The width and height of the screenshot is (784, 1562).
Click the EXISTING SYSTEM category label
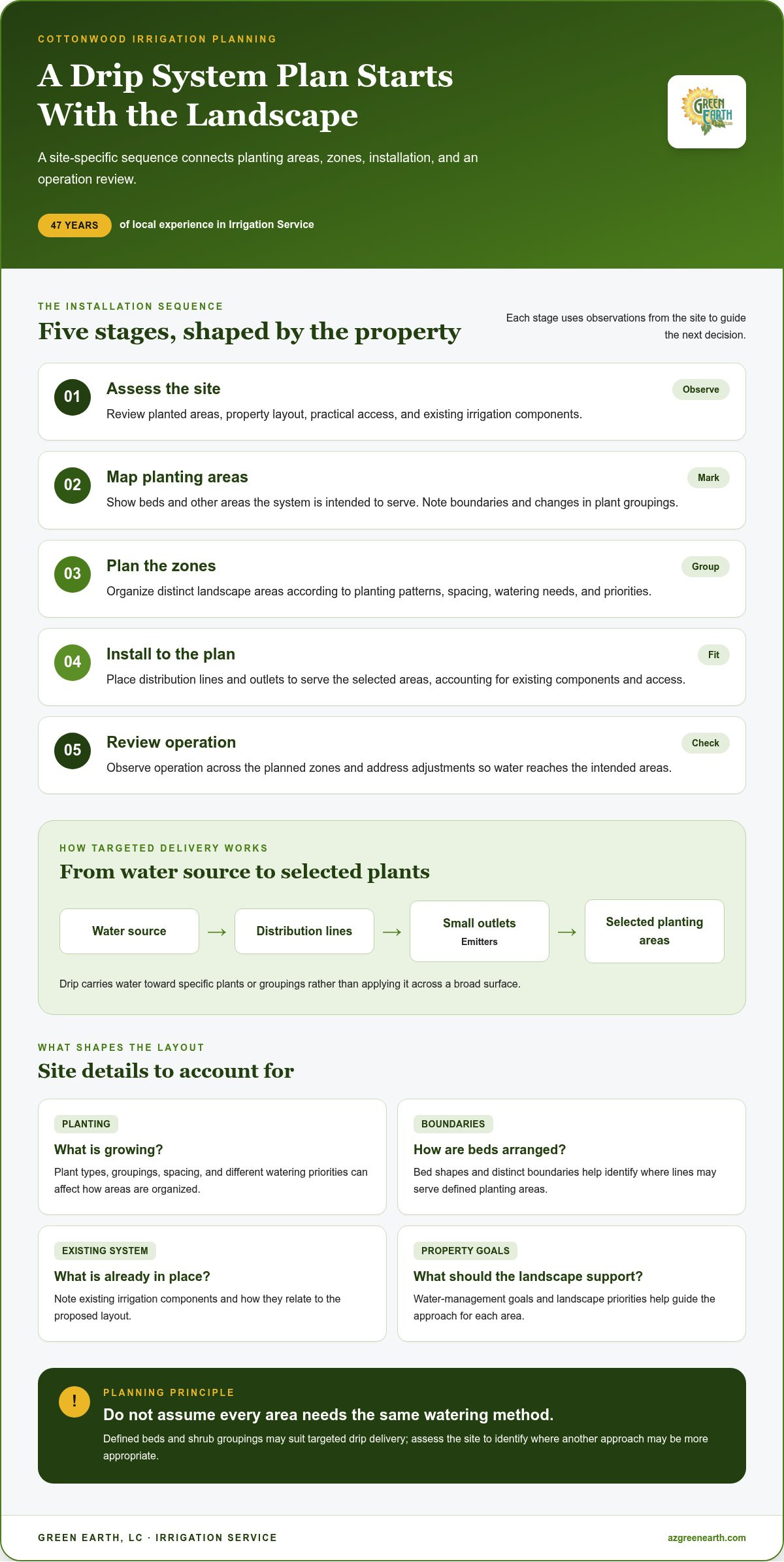pos(105,1251)
